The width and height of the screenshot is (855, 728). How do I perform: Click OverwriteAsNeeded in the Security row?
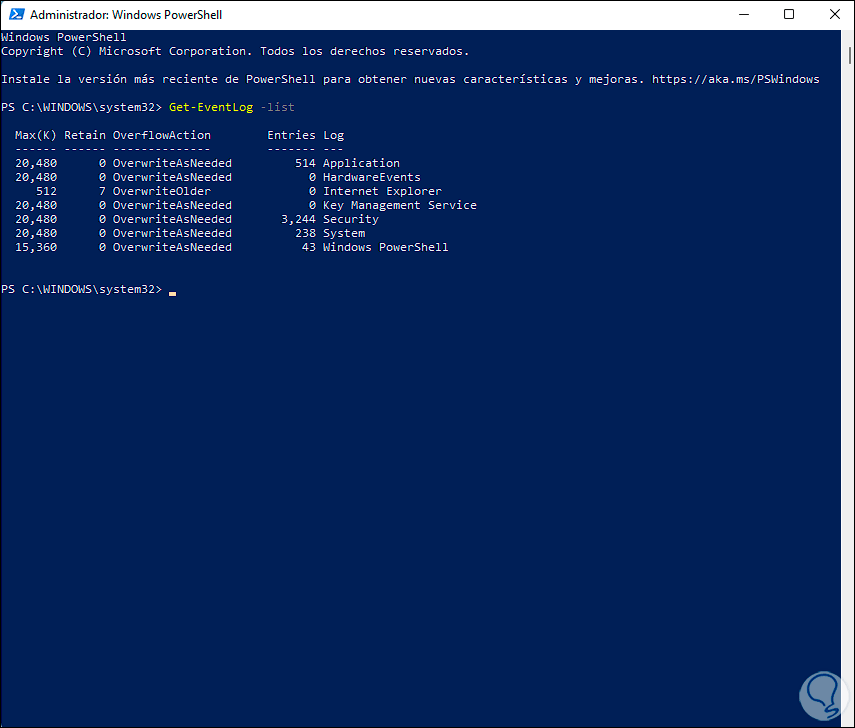172,219
